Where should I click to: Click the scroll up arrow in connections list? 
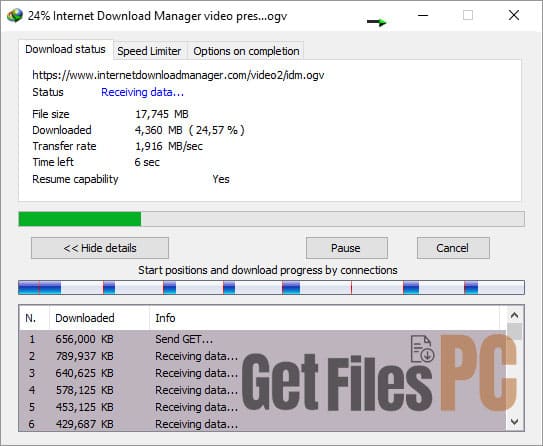pos(514,315)
